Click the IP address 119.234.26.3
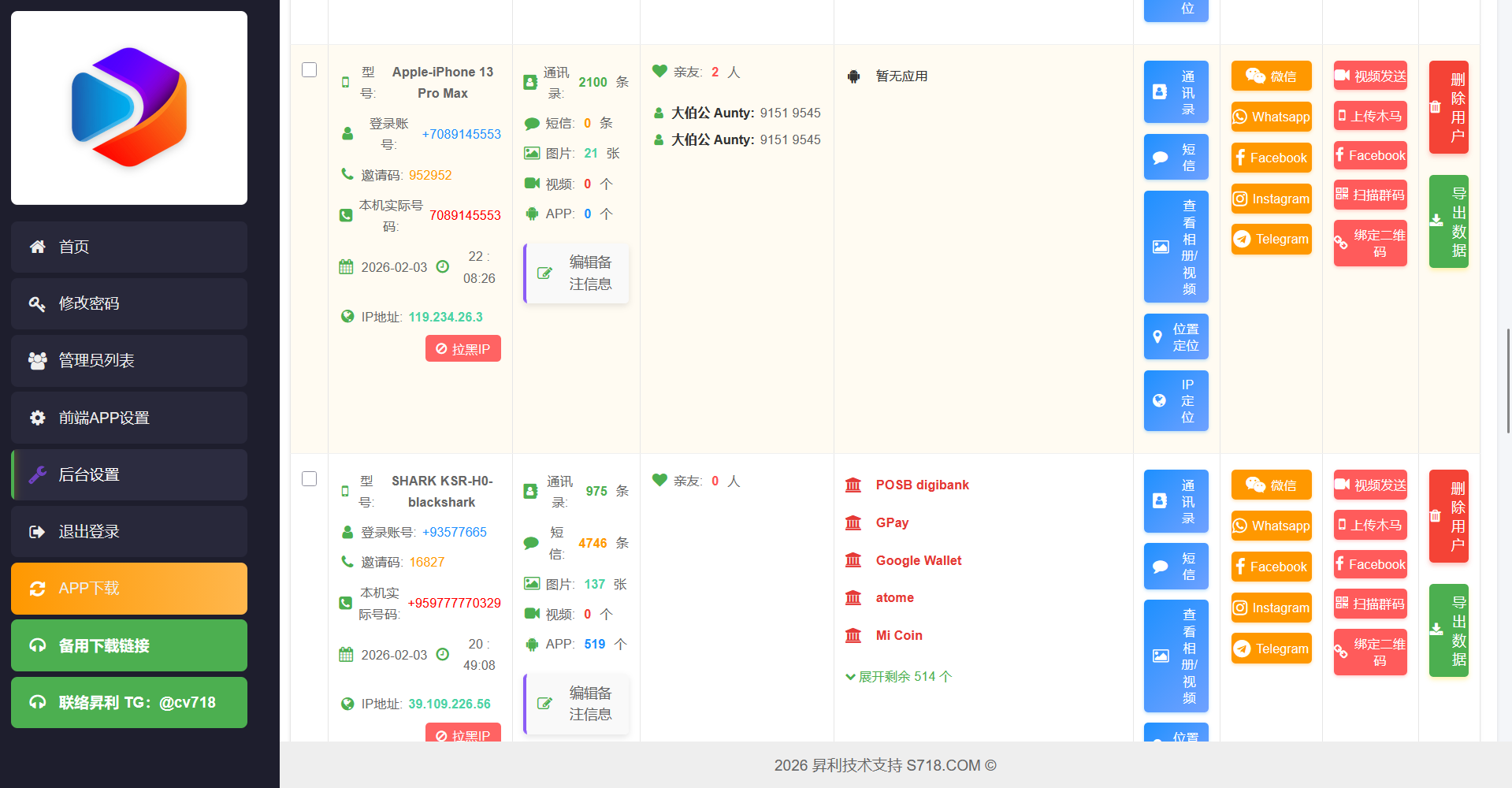This screenshot has width=1512, height=788. [x=445, y=317]
